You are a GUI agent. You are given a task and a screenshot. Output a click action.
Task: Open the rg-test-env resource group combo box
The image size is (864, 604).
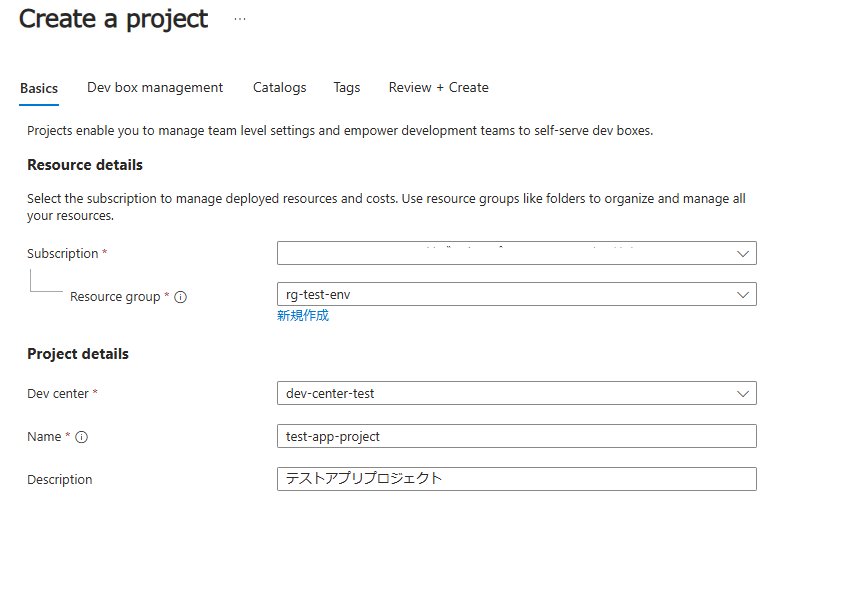coord(516,294)
